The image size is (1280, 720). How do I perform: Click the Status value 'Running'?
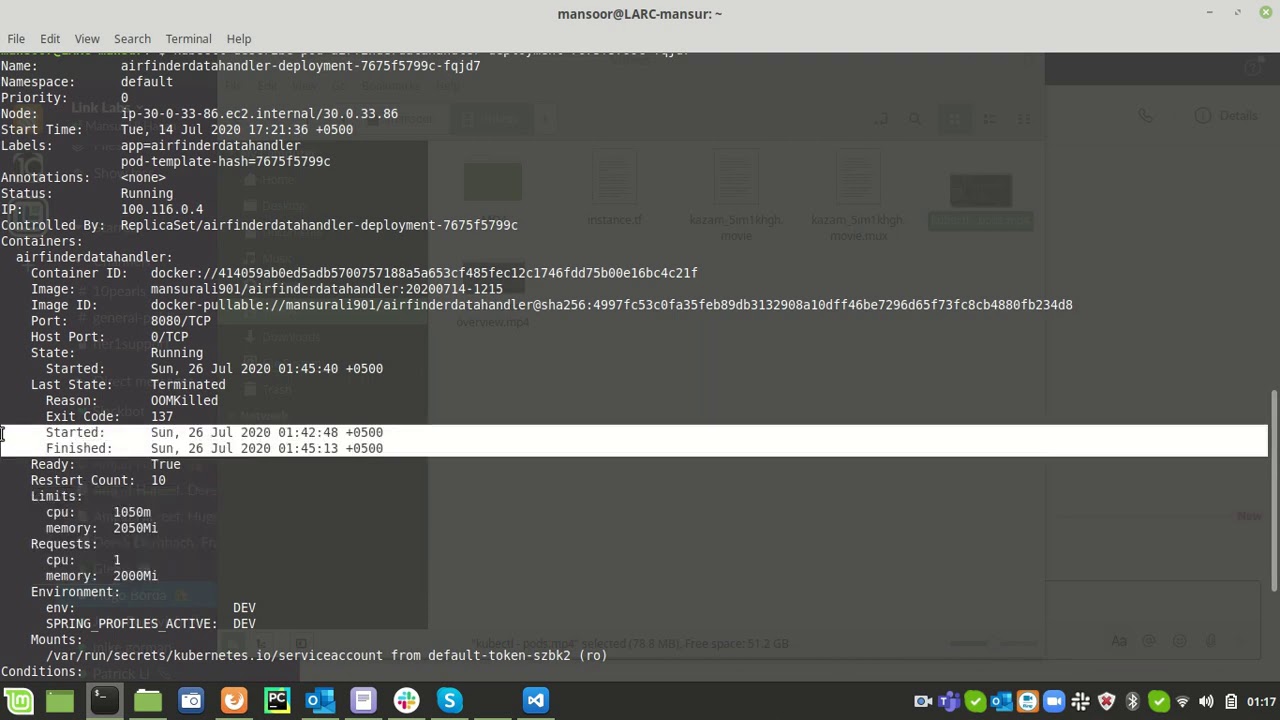[147, 194]
